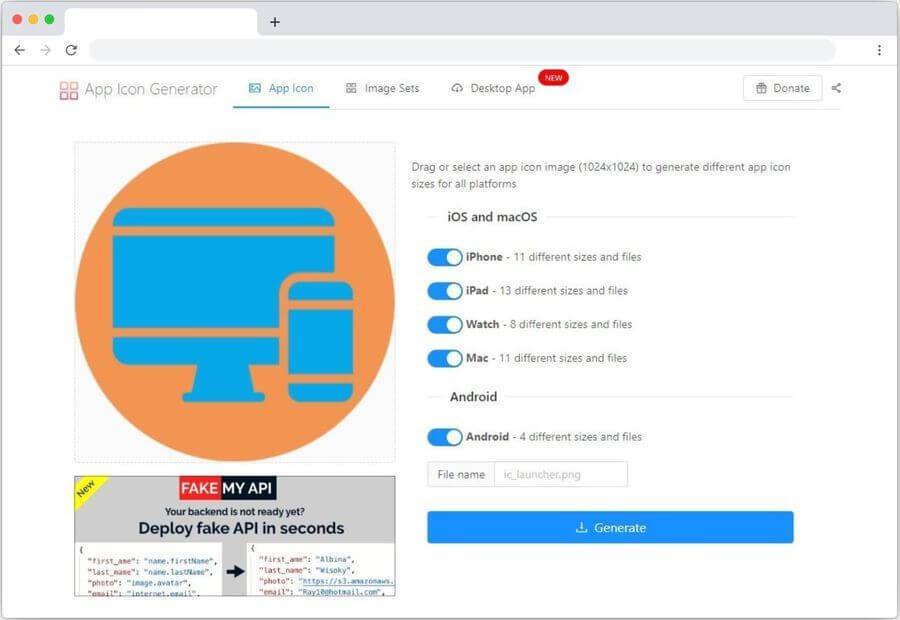Click the gift icon in Donate button

(x=761, y=88)
